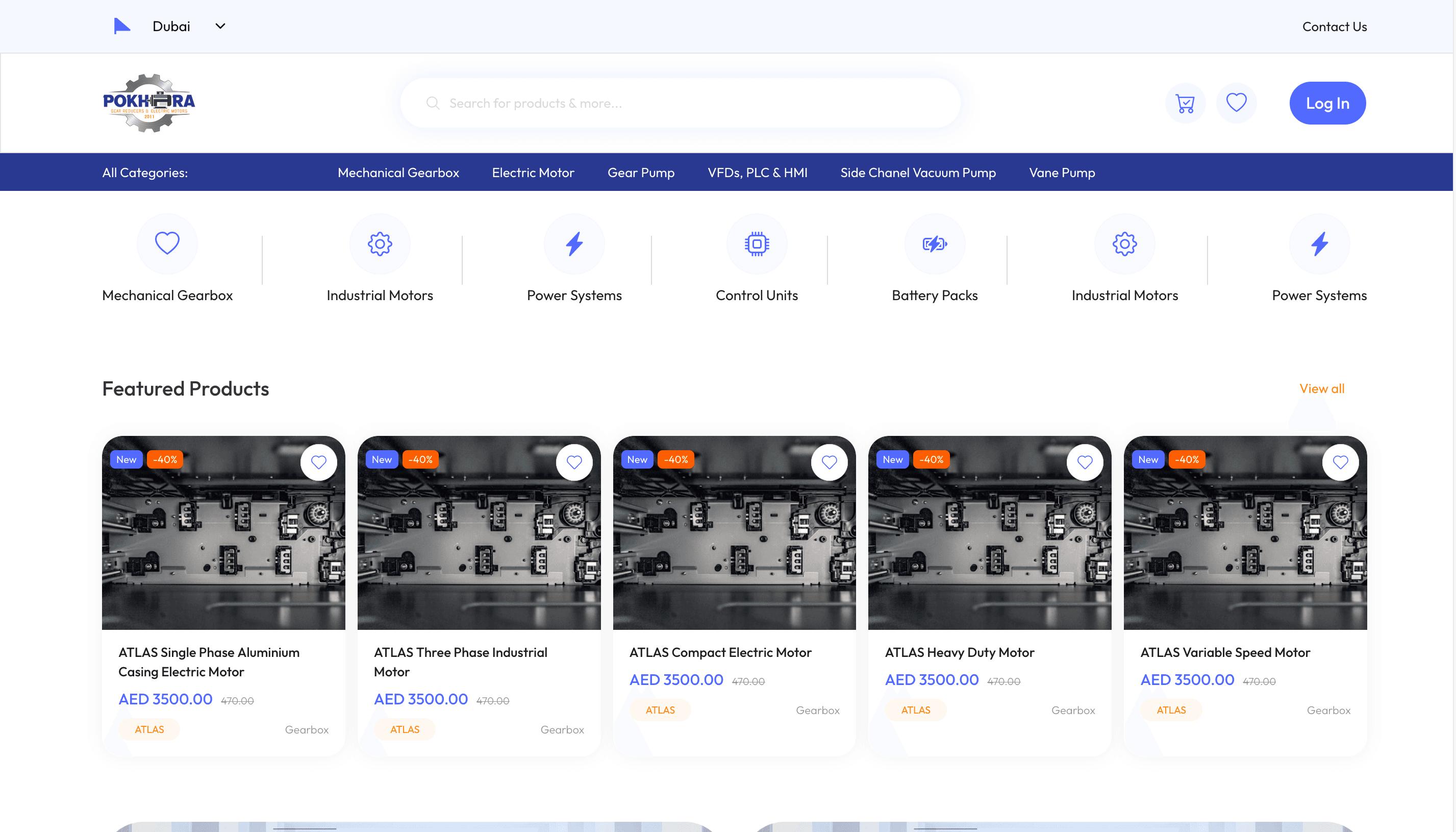Click View all featured products
The height and width of the screenshot is (832, 1456).
tap(1321, 388)
